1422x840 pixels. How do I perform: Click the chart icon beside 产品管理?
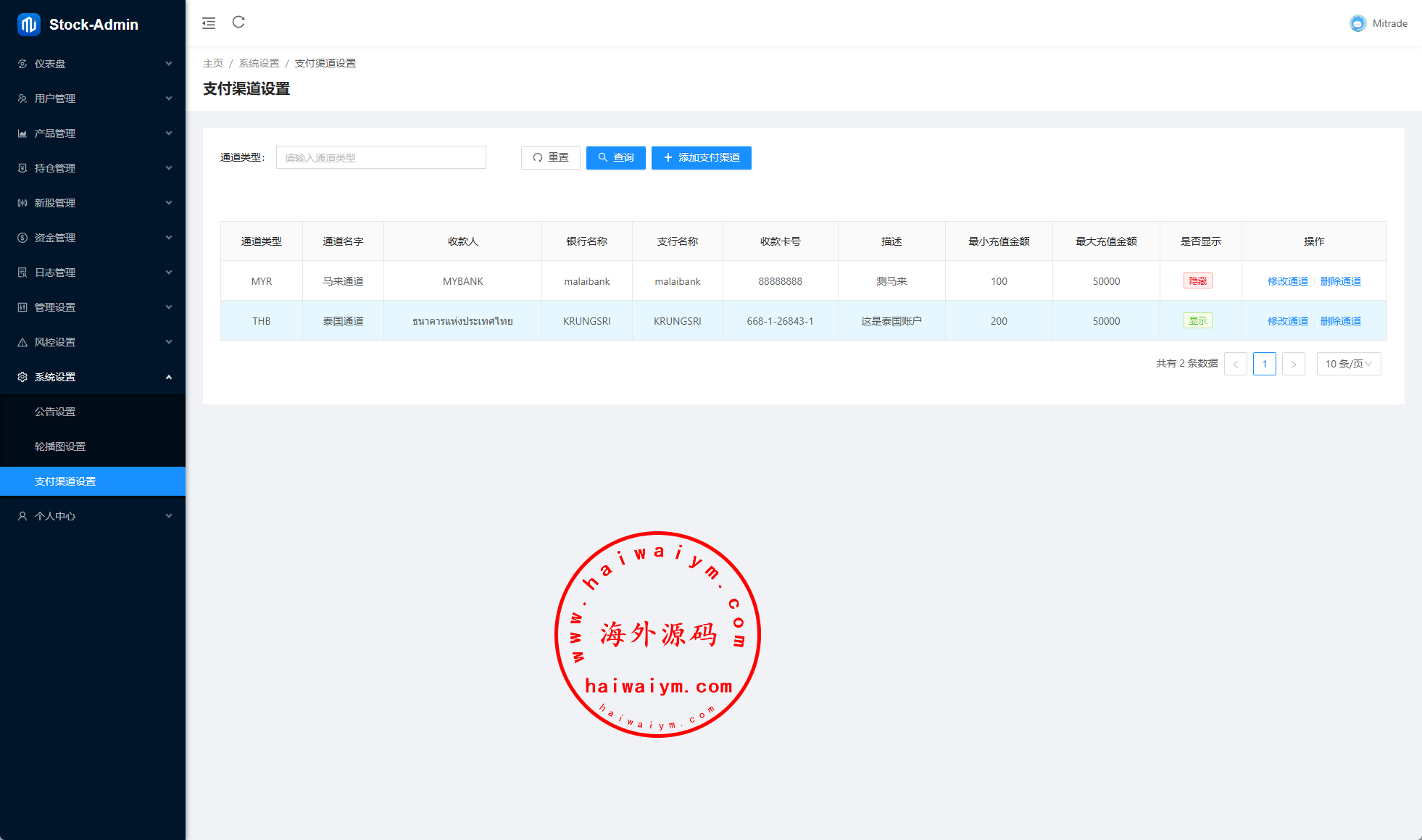[22, 133]
